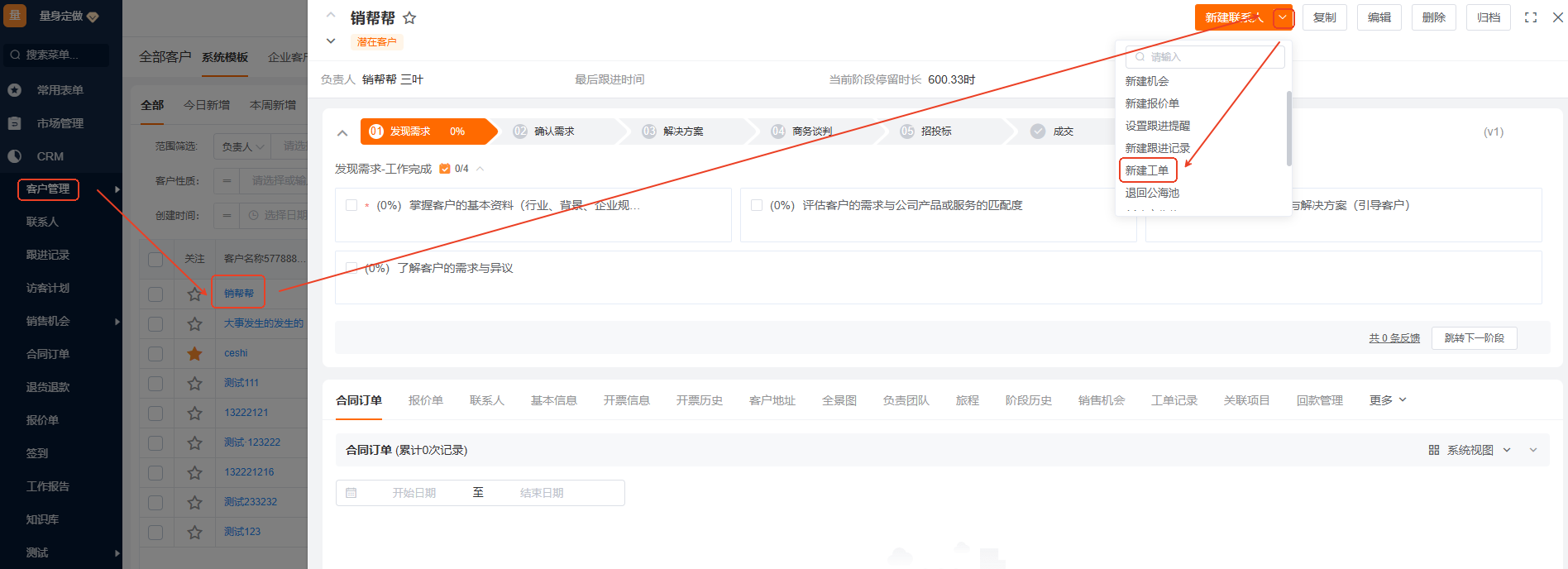Collapse the 合同订单 section chevron

click(x=1533, y=450)
